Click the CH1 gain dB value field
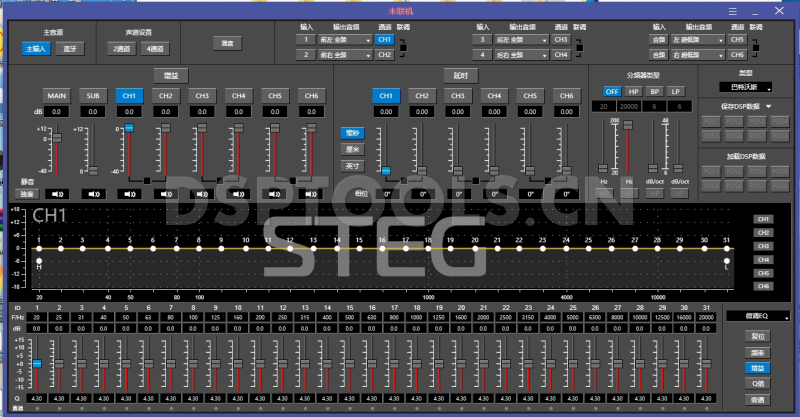The width and height of the screenshot is (800, 417). point(129,112)
